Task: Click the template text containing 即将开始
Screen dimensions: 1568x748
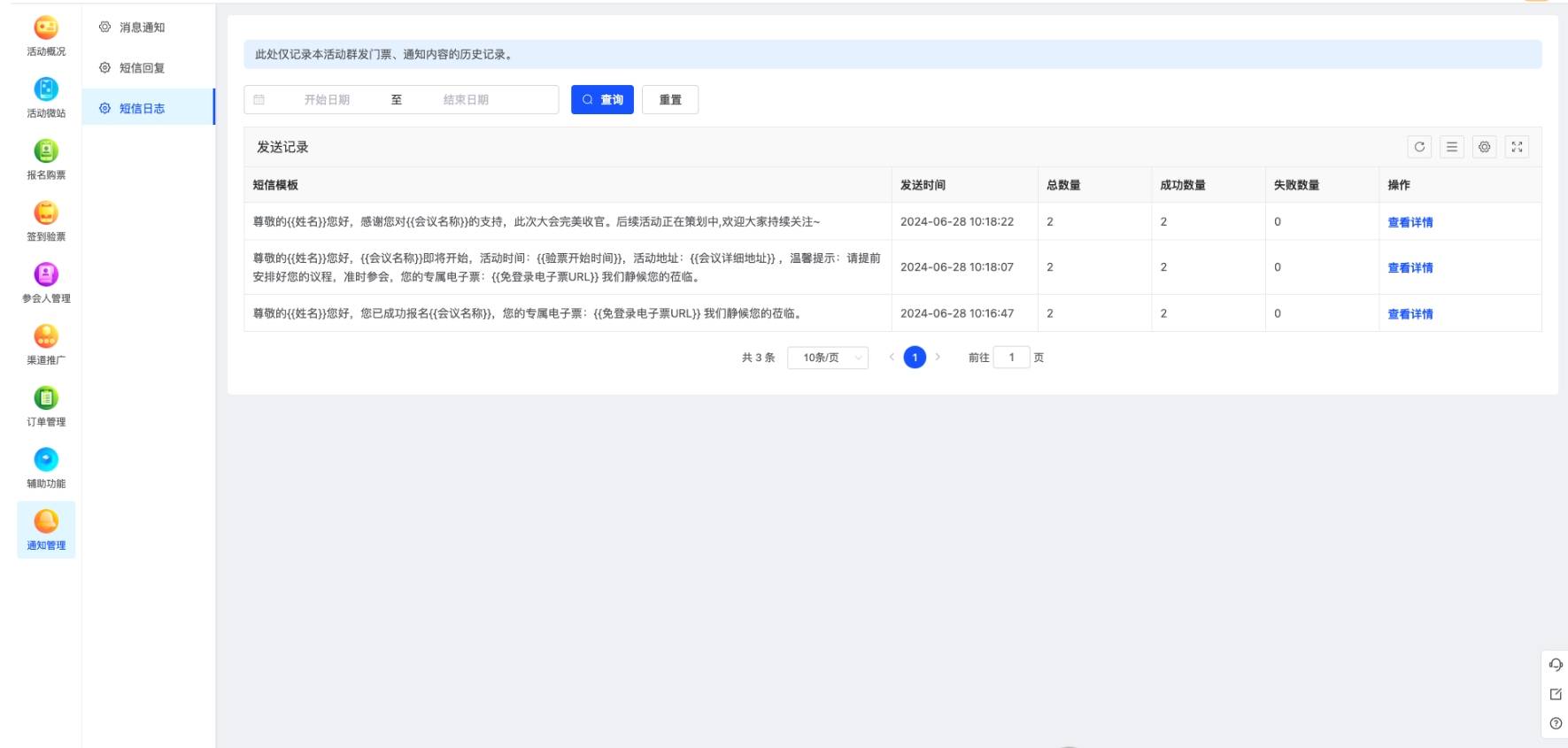Action: tap(567, 267)
